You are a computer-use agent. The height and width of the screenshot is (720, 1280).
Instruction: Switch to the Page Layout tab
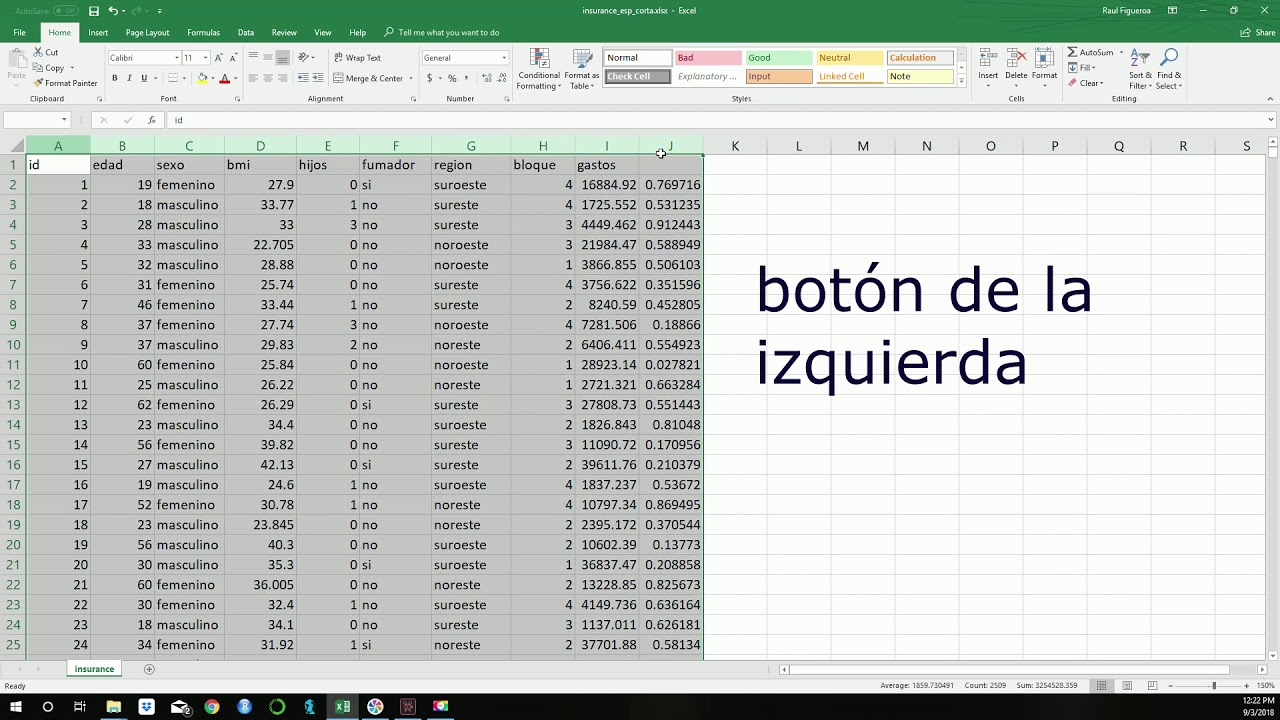147,33
